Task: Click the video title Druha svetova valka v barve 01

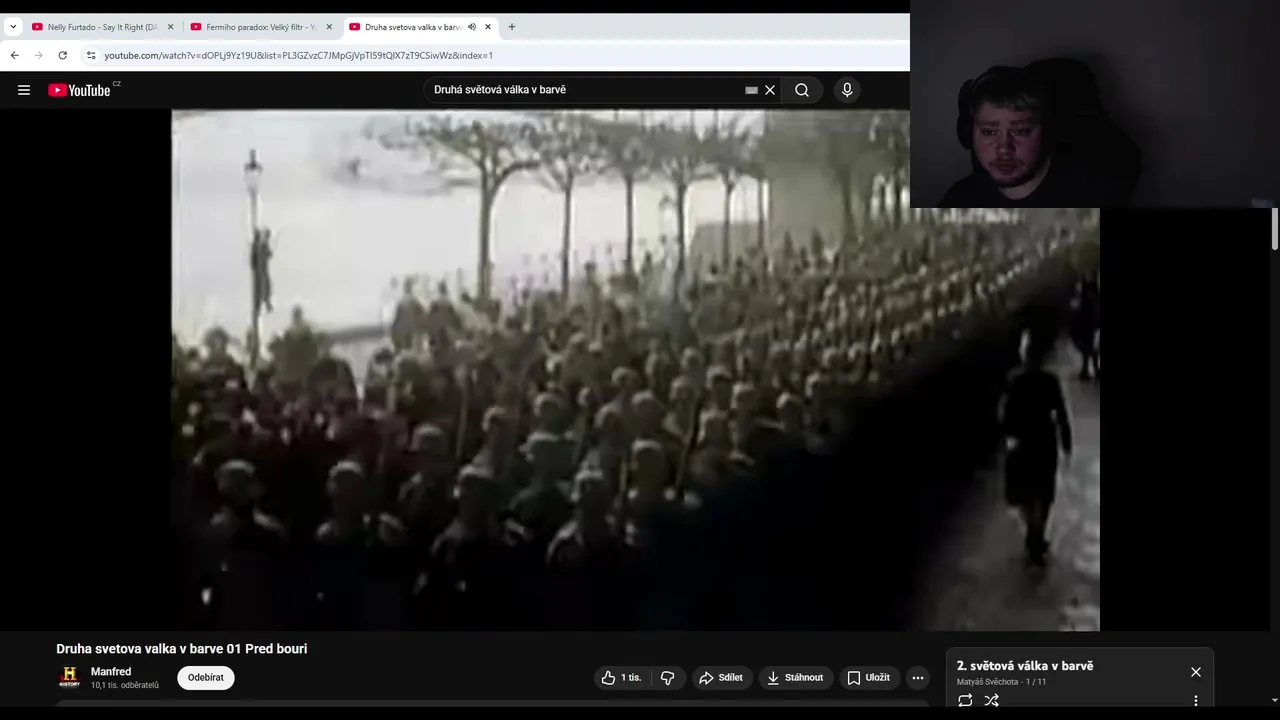Action: click(x=182, y=649)
